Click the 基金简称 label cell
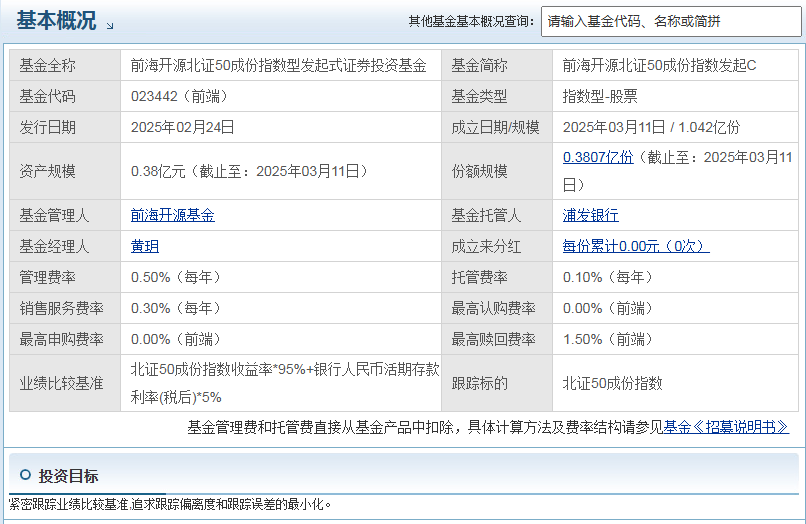Viewport: 806px width, 524px height. [497, 65]
